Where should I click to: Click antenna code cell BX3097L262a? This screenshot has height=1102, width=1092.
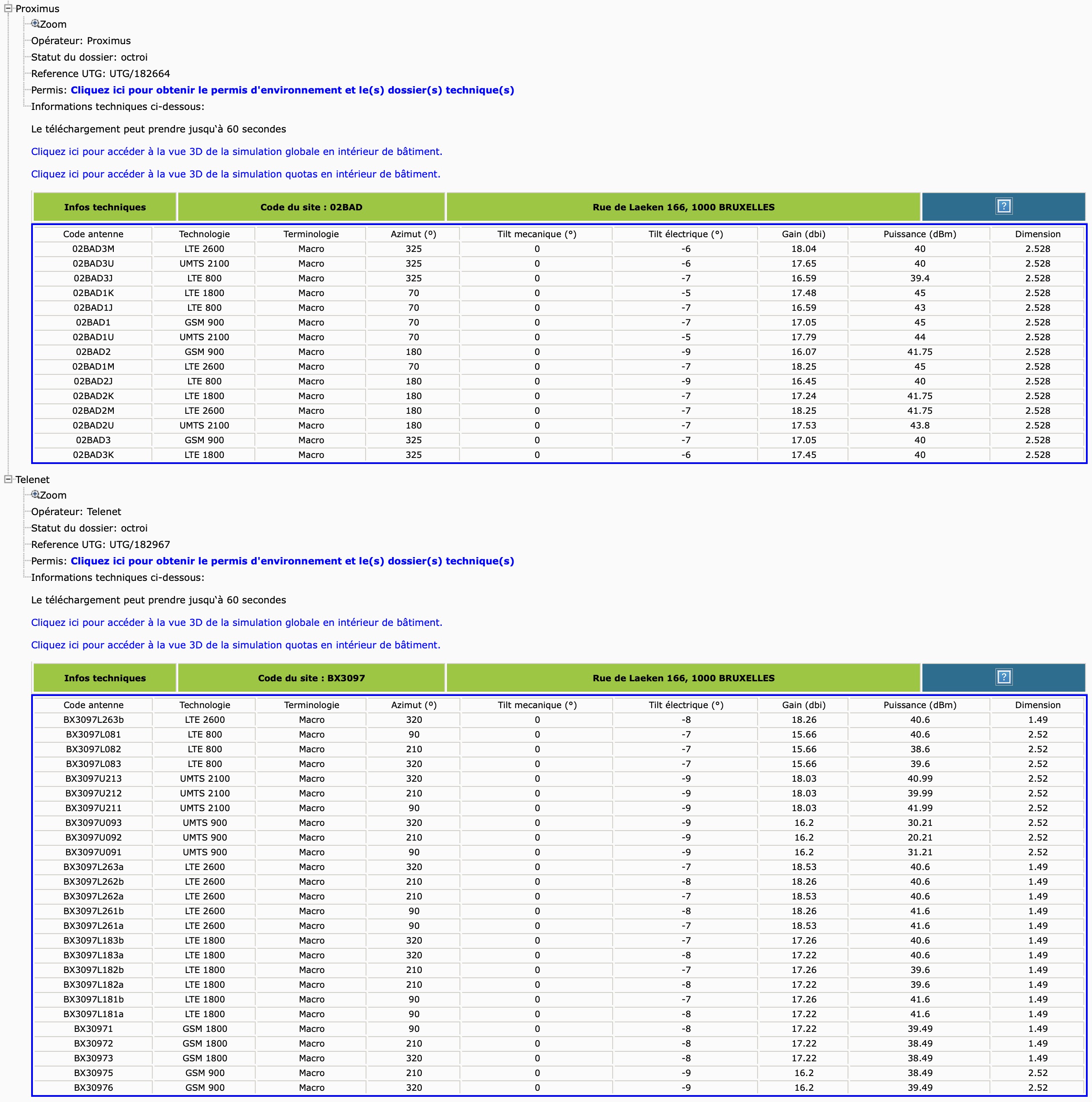point(93,896)
